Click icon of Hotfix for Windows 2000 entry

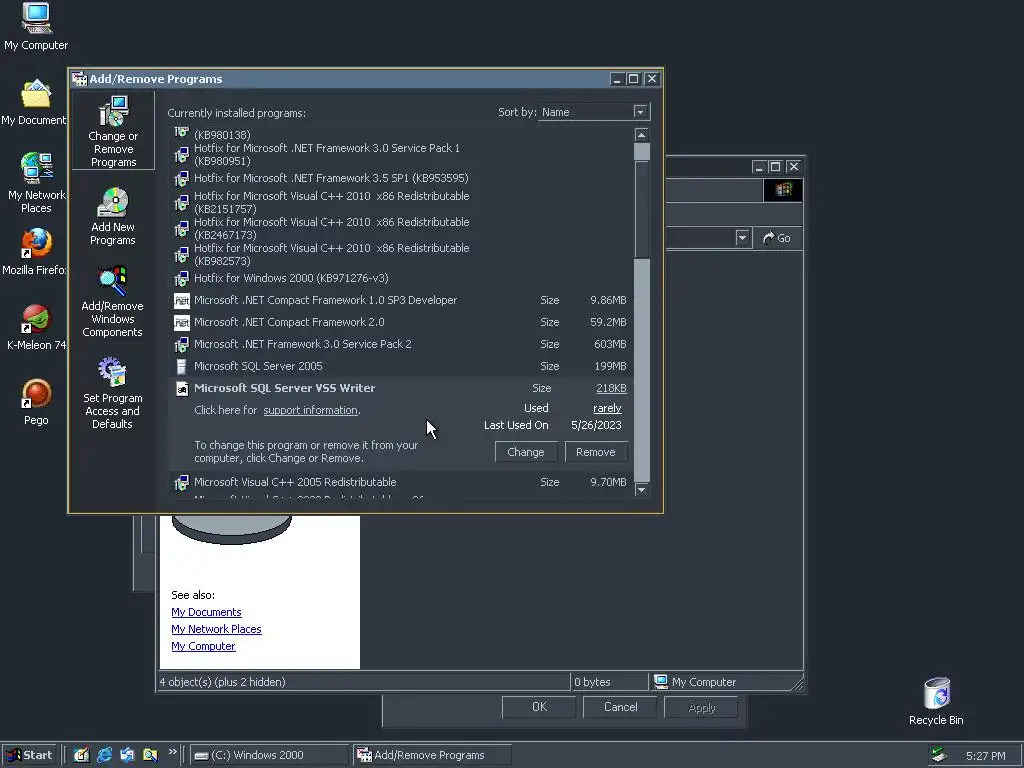pyautogui.click(x=182, y=279)
